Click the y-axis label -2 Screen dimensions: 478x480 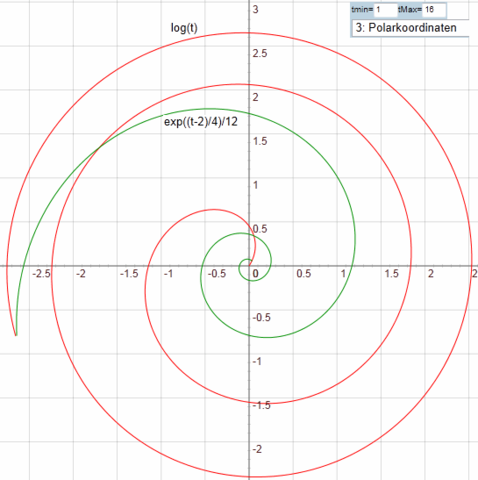click(x=257, y=449)
